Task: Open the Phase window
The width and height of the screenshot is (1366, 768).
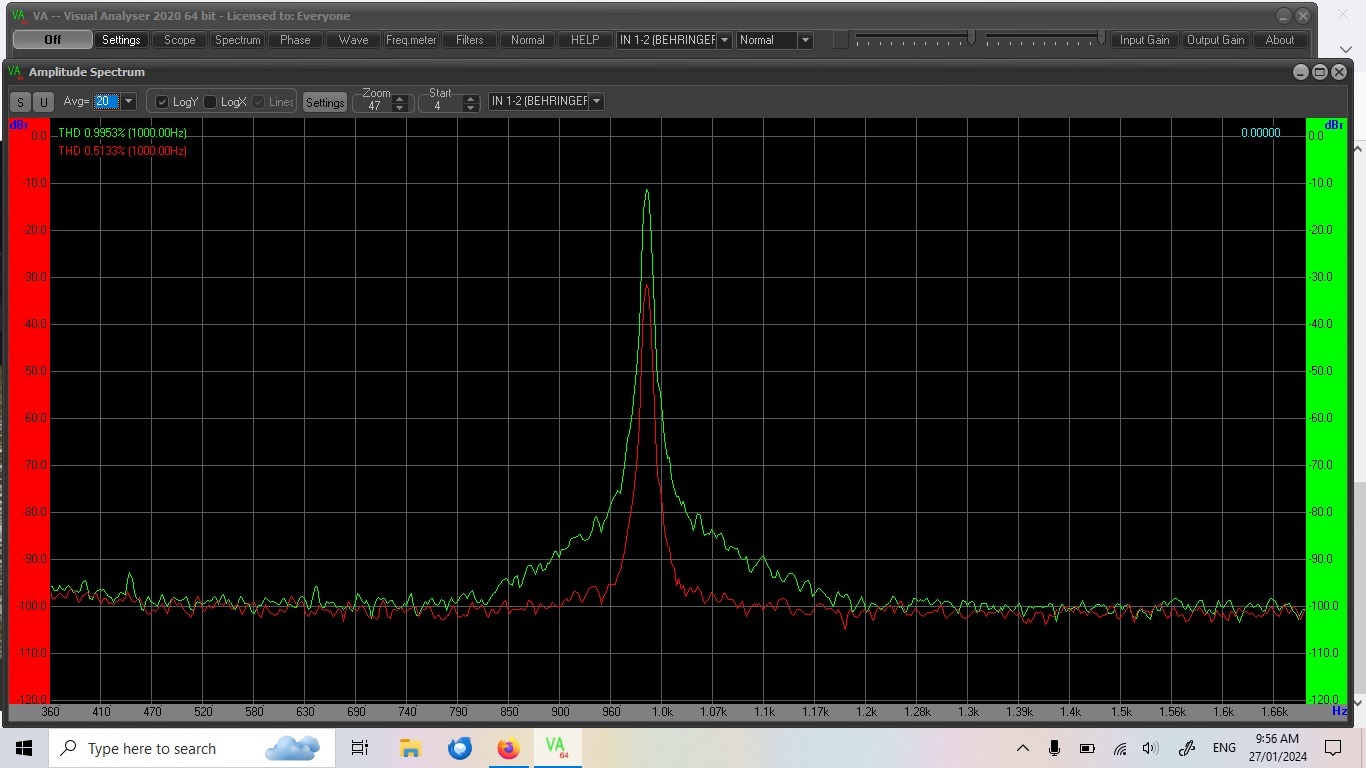Action: [x=295, y=40]
